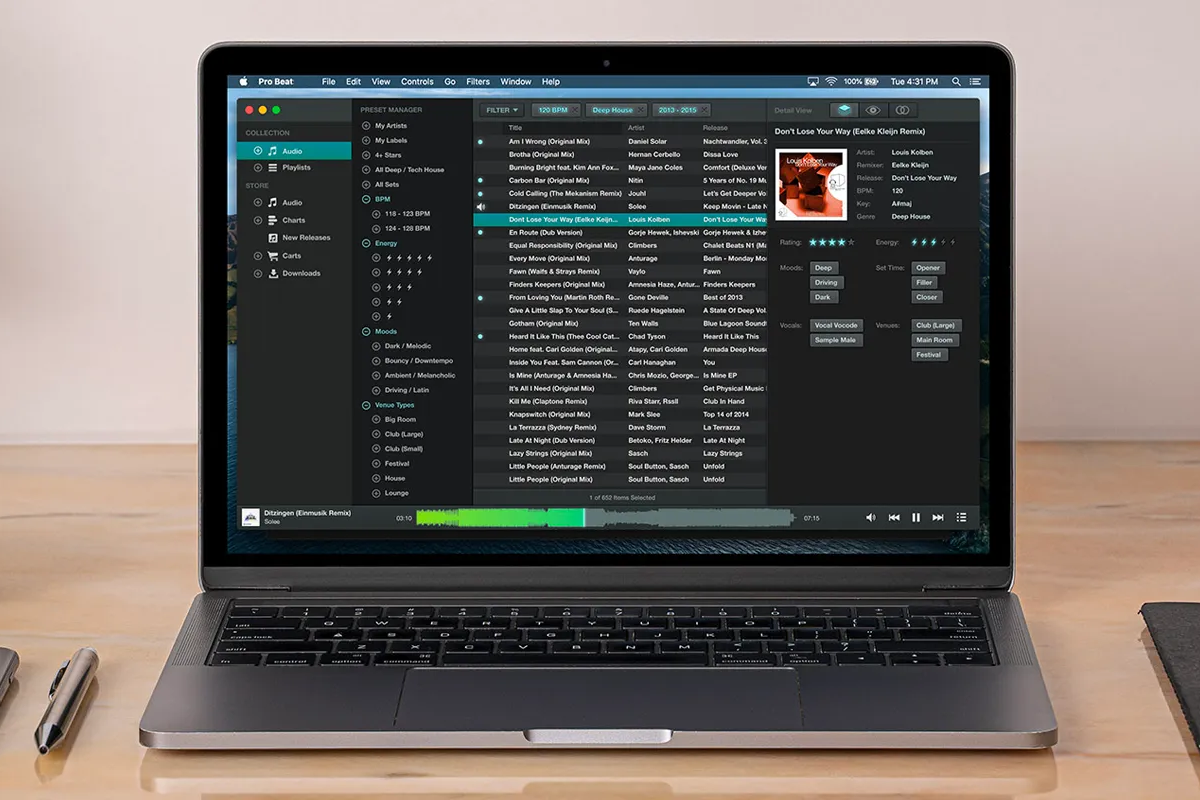Open the Filters menu in menu bar

[478, 82]
